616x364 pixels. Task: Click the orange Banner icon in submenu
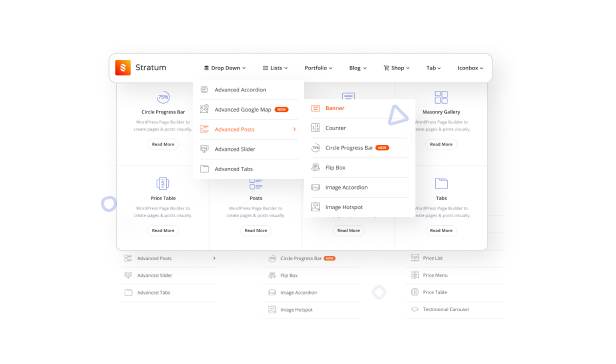tap(315, 108)
